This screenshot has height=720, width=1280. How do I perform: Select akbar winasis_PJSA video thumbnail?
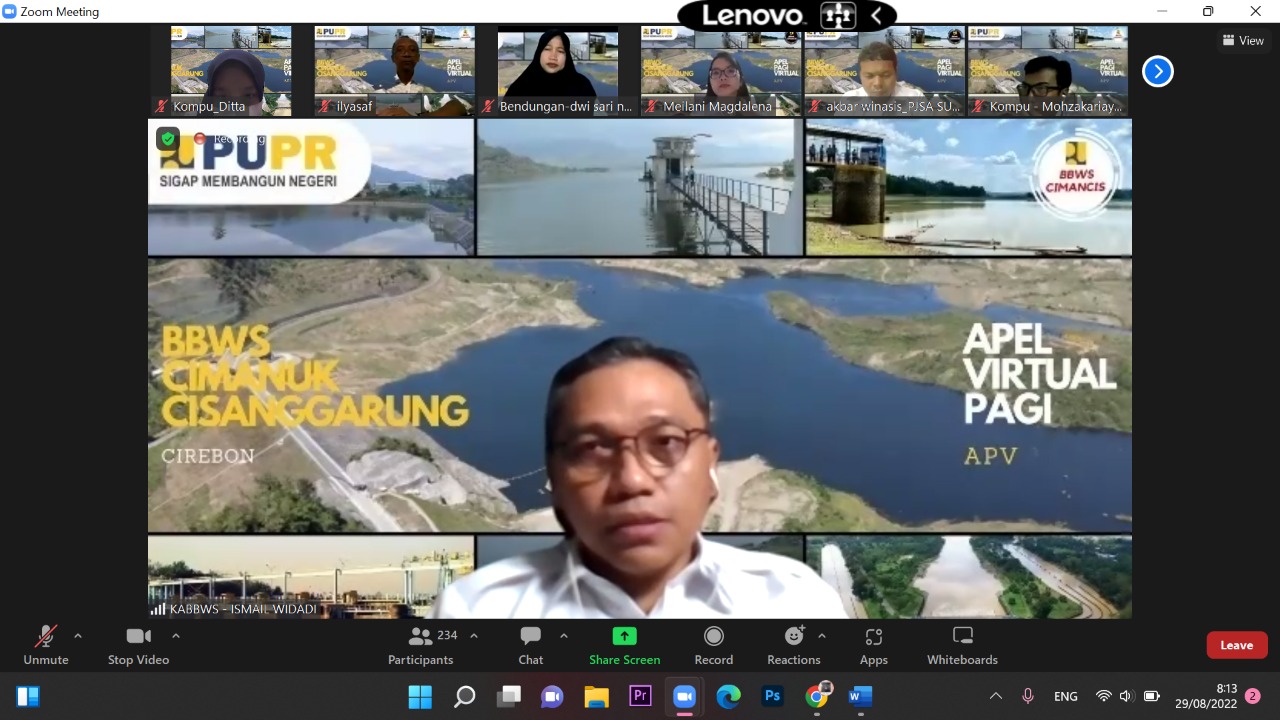coord(884,71)
